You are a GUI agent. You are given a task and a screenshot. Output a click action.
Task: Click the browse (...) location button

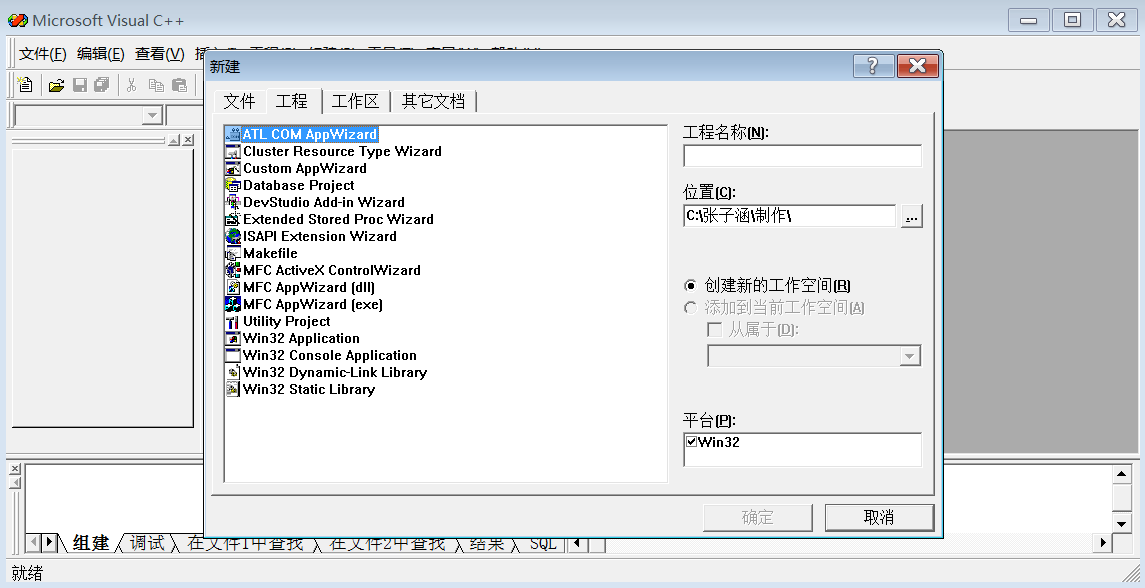pos(911,216)
